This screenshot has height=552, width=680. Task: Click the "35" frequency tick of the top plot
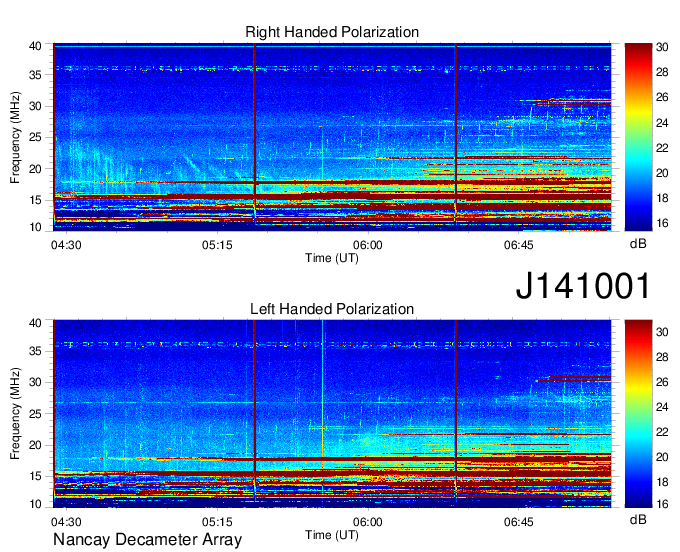[35, 75]
